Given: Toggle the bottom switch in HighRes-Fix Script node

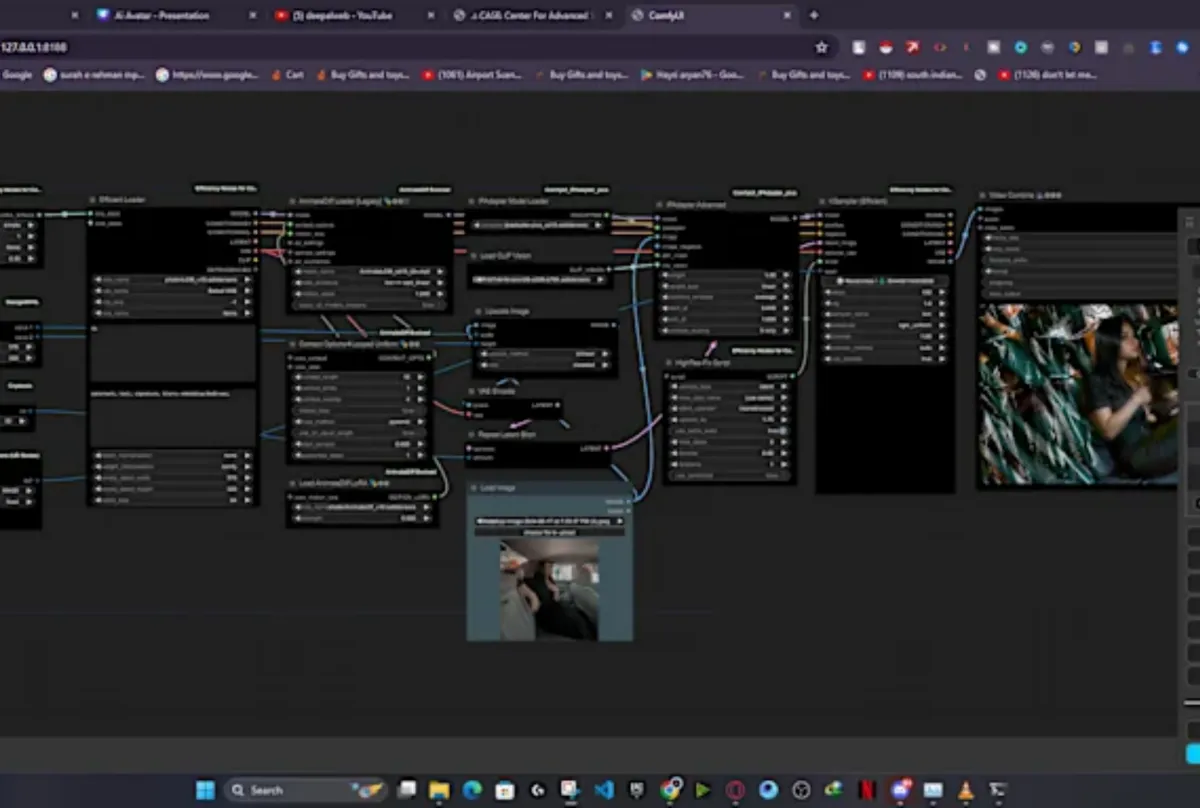Looking at the screenshot, I should [731, 475].
